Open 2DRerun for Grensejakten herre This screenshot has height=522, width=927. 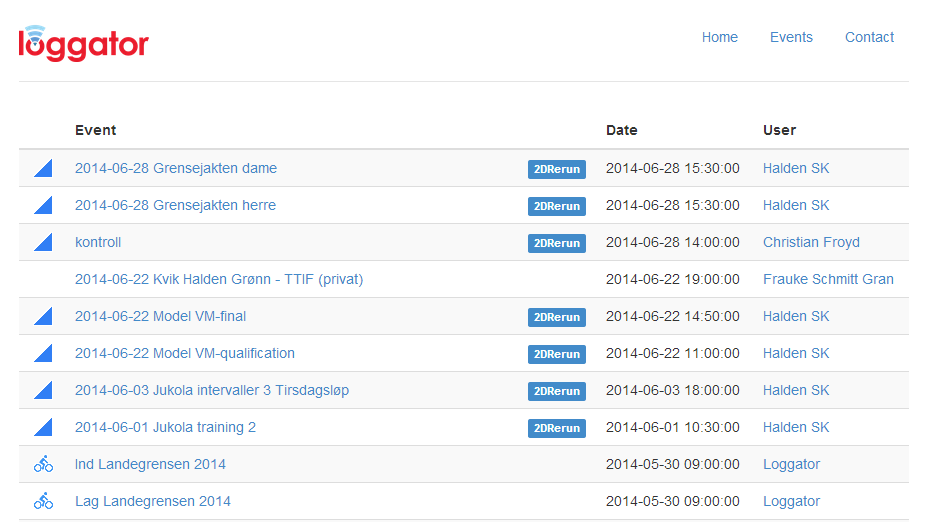(x=557, y=206)
